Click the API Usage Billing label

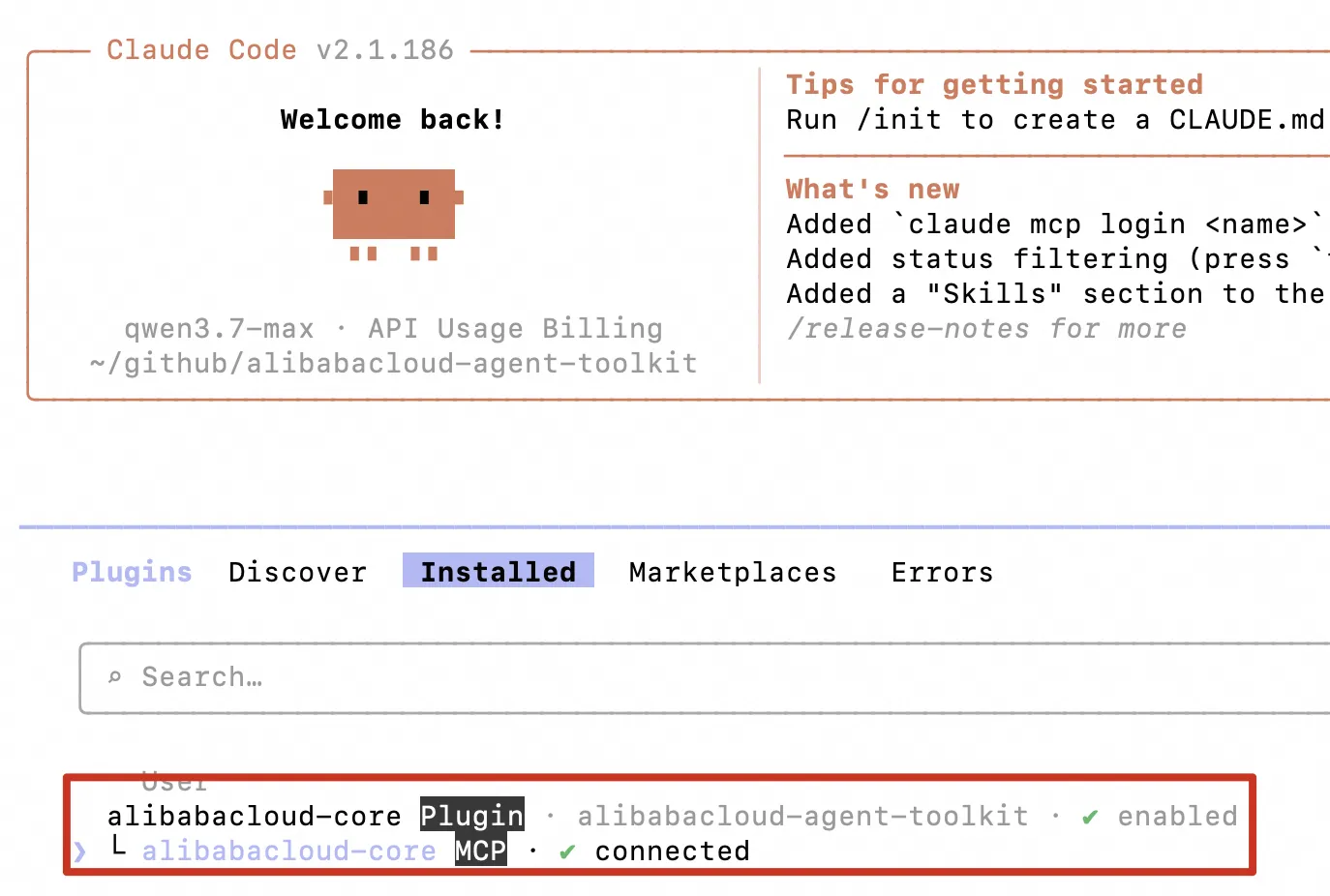[516, 329]
